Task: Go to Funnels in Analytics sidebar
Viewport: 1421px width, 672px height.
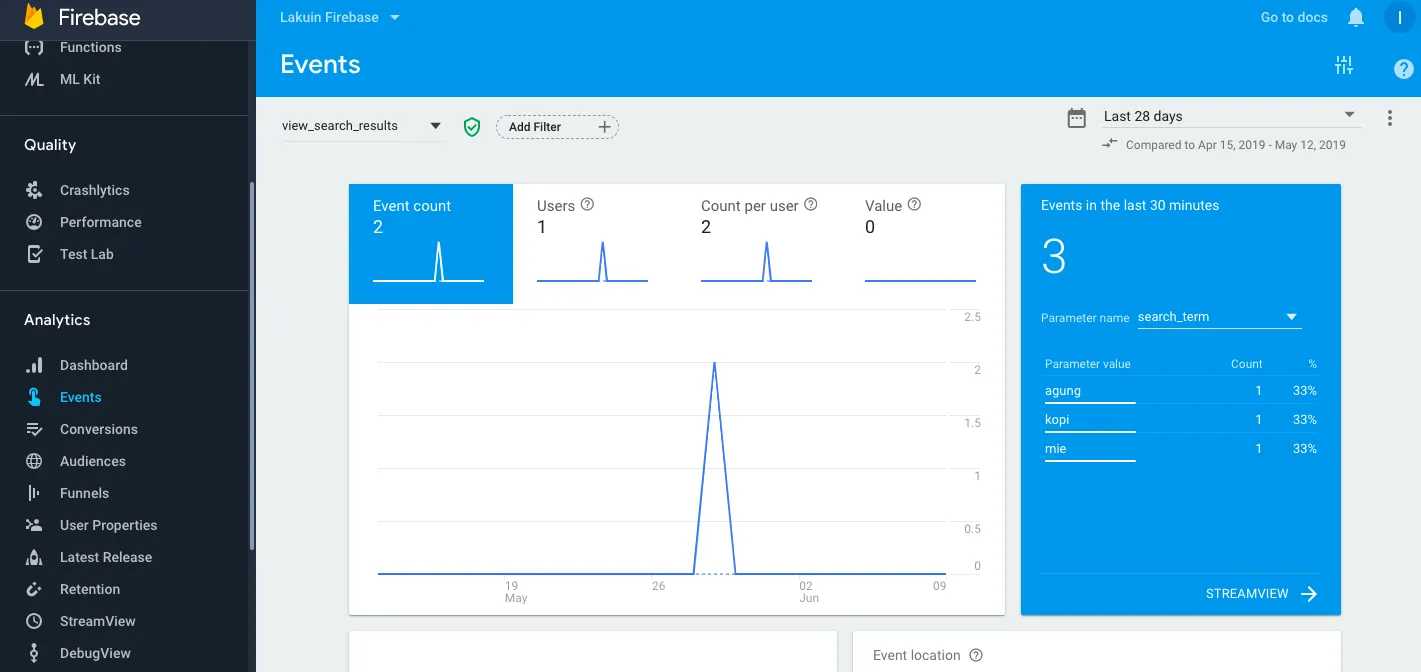Action: [85, 493]
